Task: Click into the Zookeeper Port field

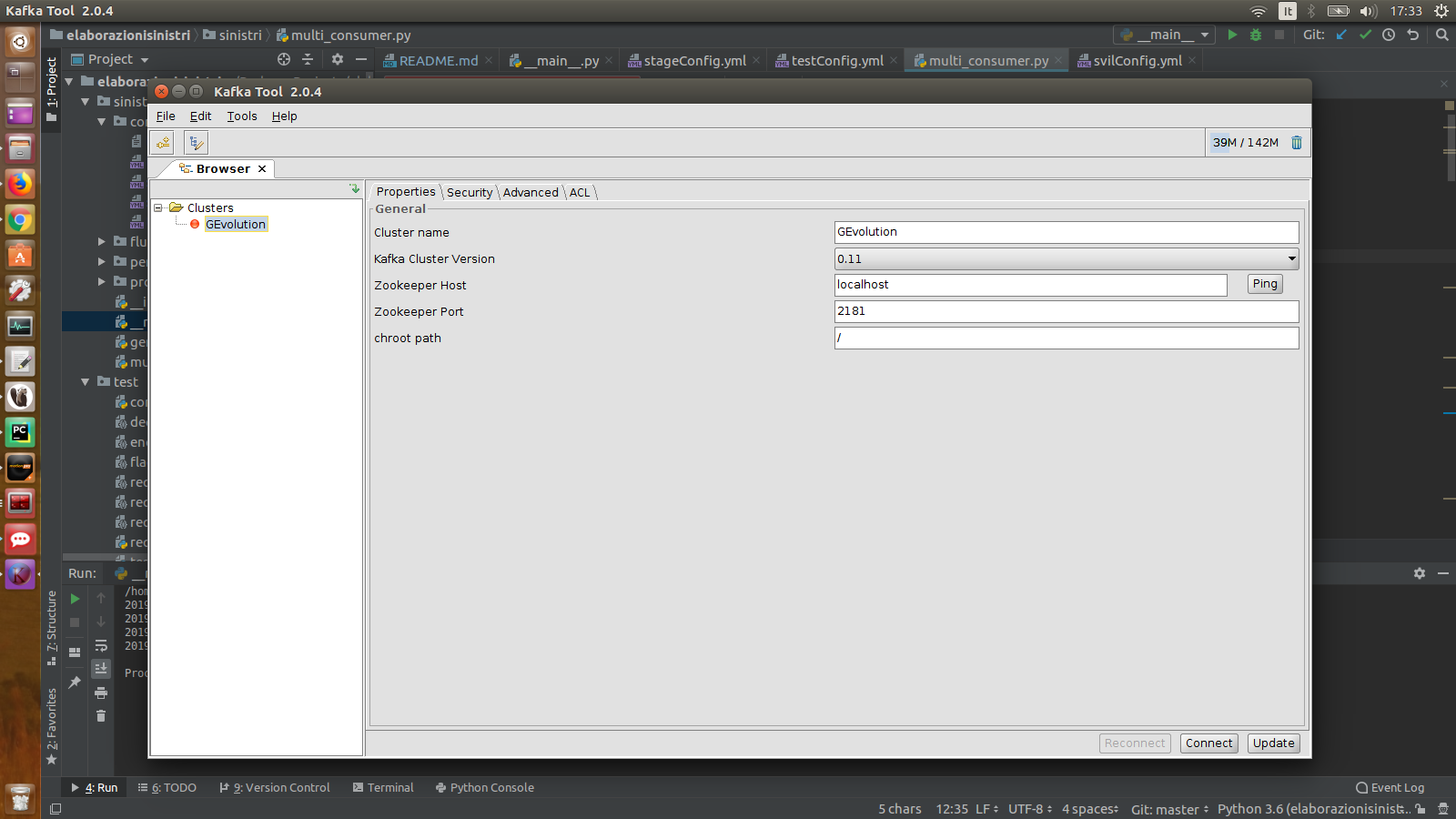Action: click(1067, 312)
